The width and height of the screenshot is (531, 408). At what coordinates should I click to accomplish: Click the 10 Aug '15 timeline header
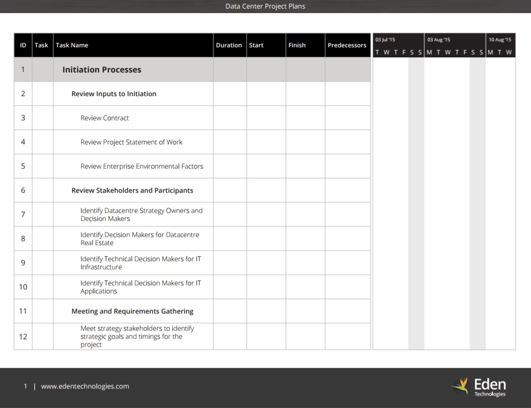point(500,40)
